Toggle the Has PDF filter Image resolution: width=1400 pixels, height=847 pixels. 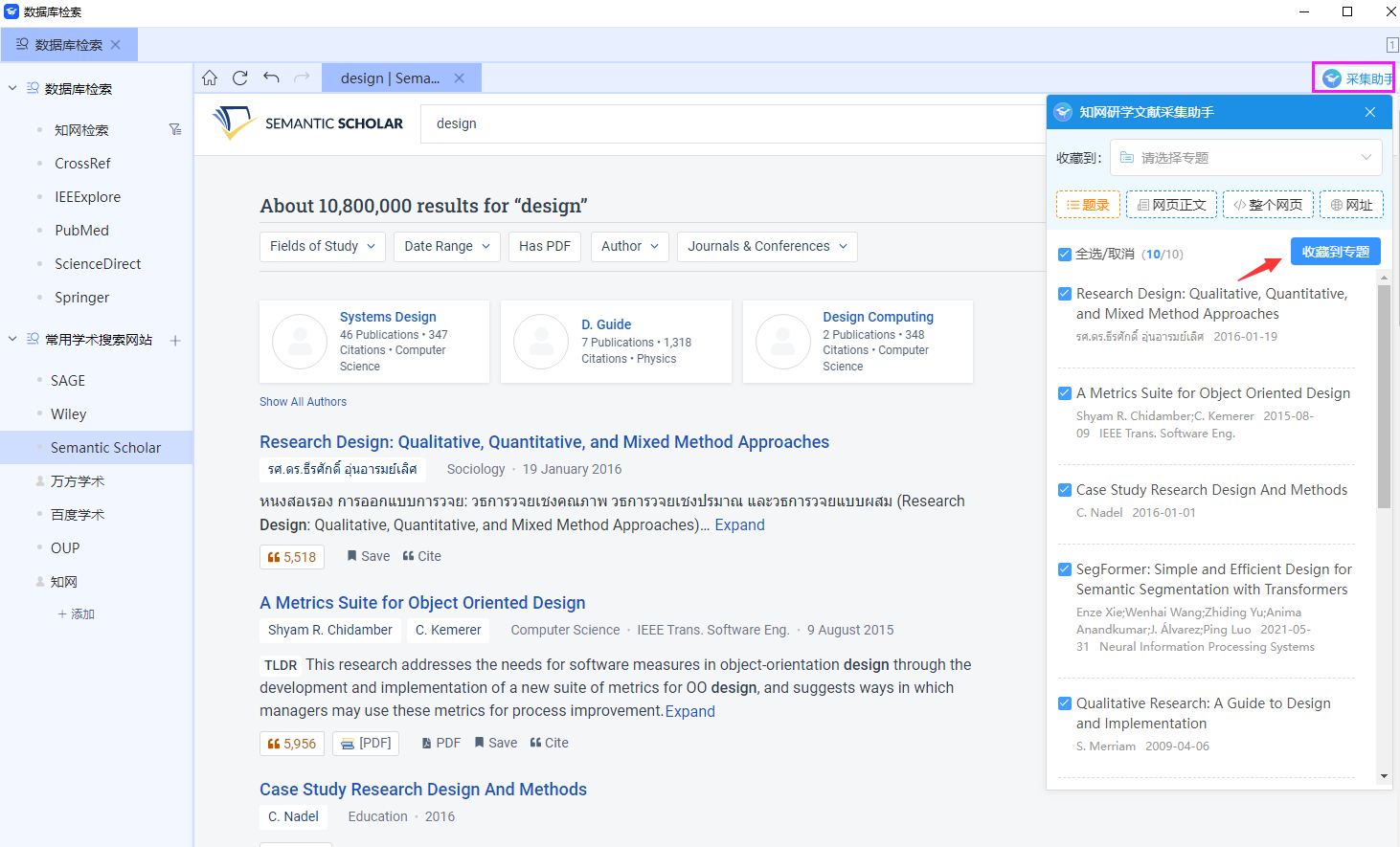(x=545, y=246)
